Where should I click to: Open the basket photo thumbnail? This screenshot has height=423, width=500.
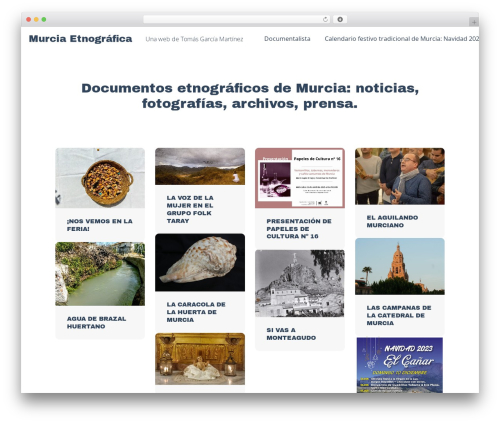coord(100,178)
